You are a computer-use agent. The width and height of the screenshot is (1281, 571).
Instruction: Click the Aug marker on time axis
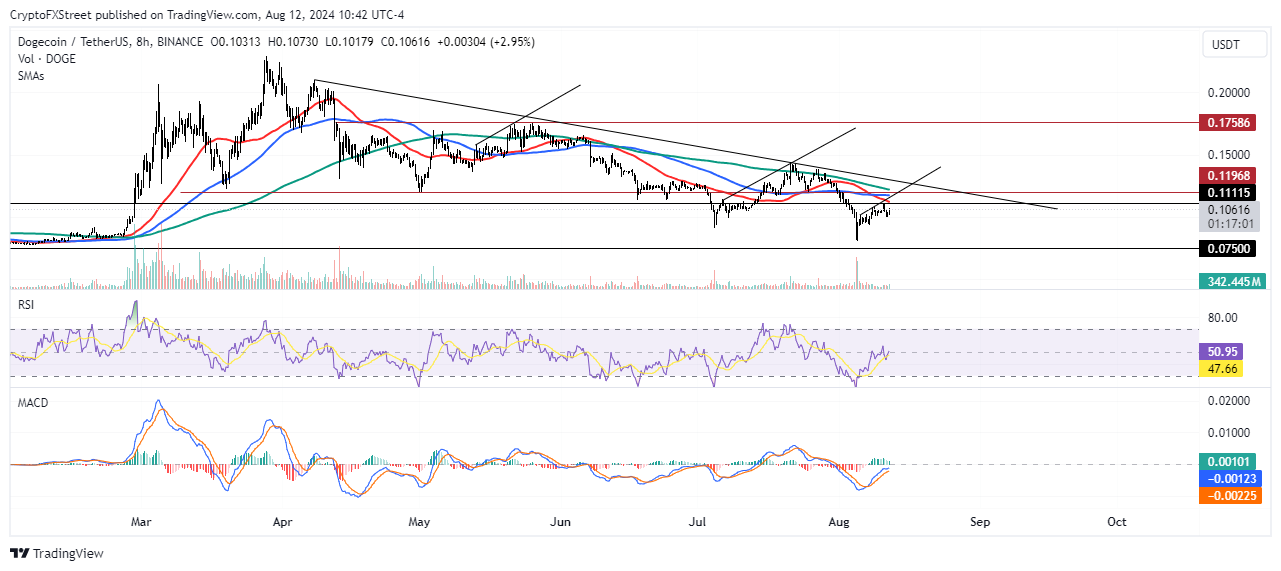840,522
